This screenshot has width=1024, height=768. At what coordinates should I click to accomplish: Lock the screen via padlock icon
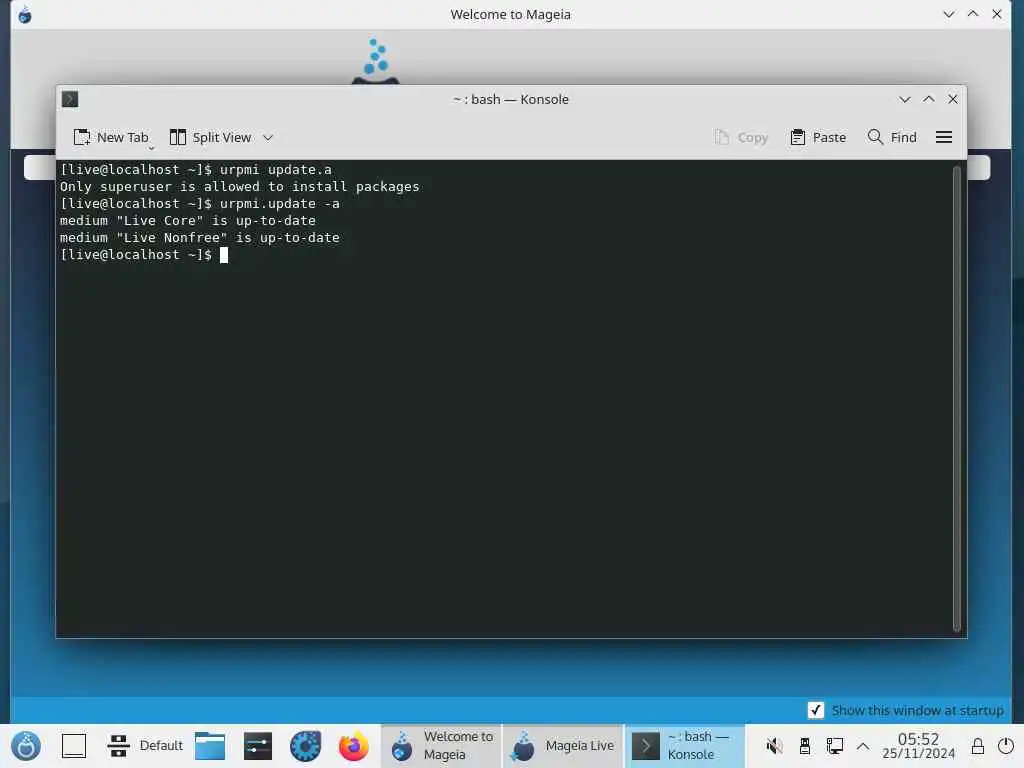[978, 746]
